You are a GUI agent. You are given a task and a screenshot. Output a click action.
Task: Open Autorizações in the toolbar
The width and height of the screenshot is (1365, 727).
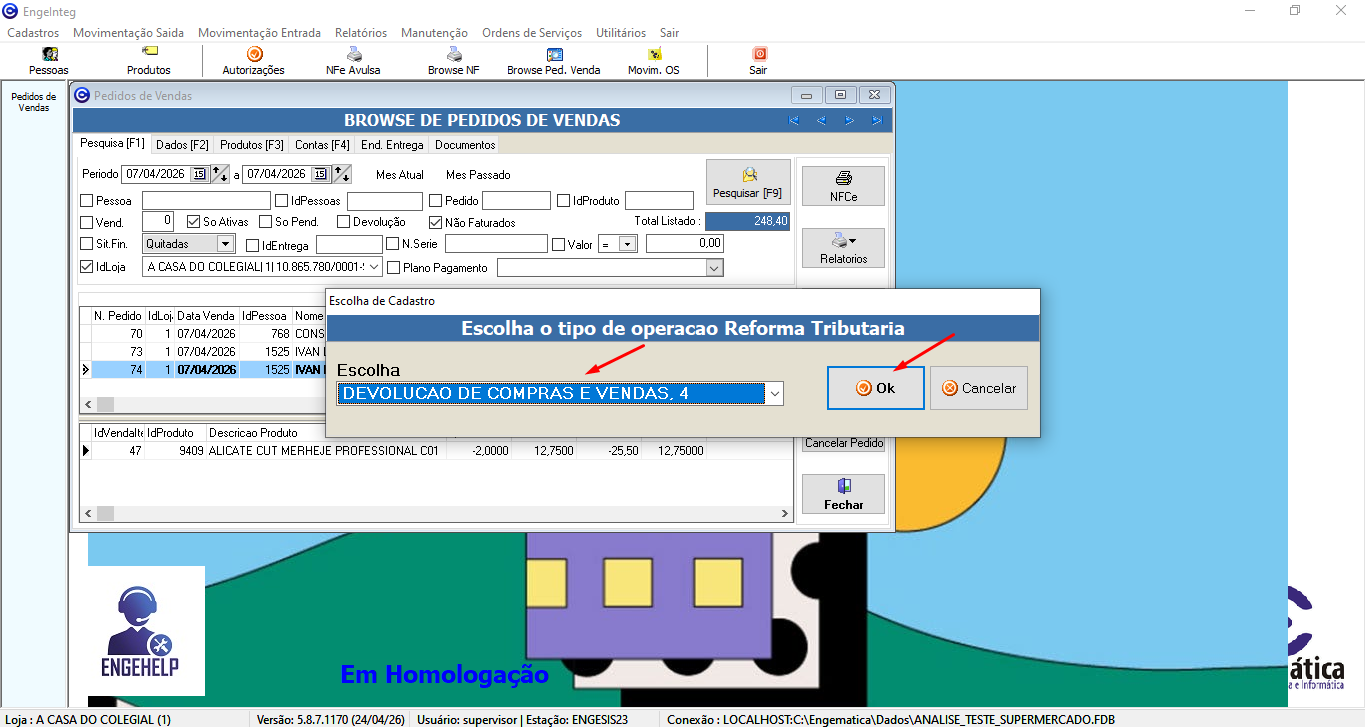tap(254, 60)
